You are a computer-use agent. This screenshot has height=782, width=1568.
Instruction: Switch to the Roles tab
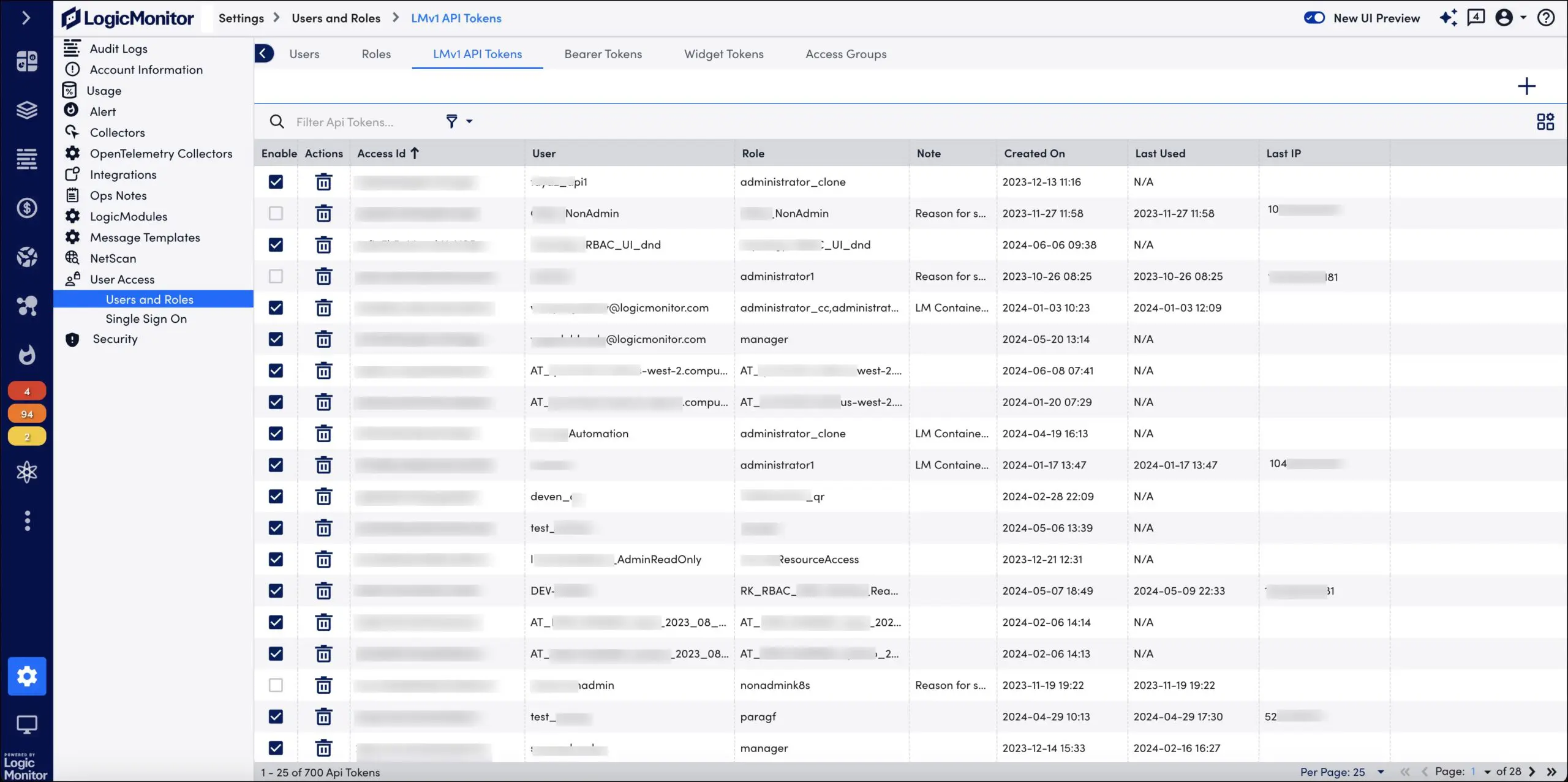click(376, 54)
